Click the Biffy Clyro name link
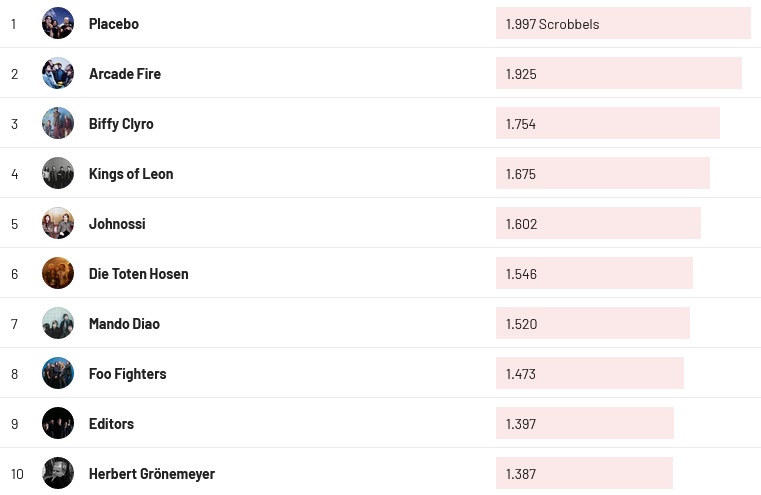 pos(121,124)
